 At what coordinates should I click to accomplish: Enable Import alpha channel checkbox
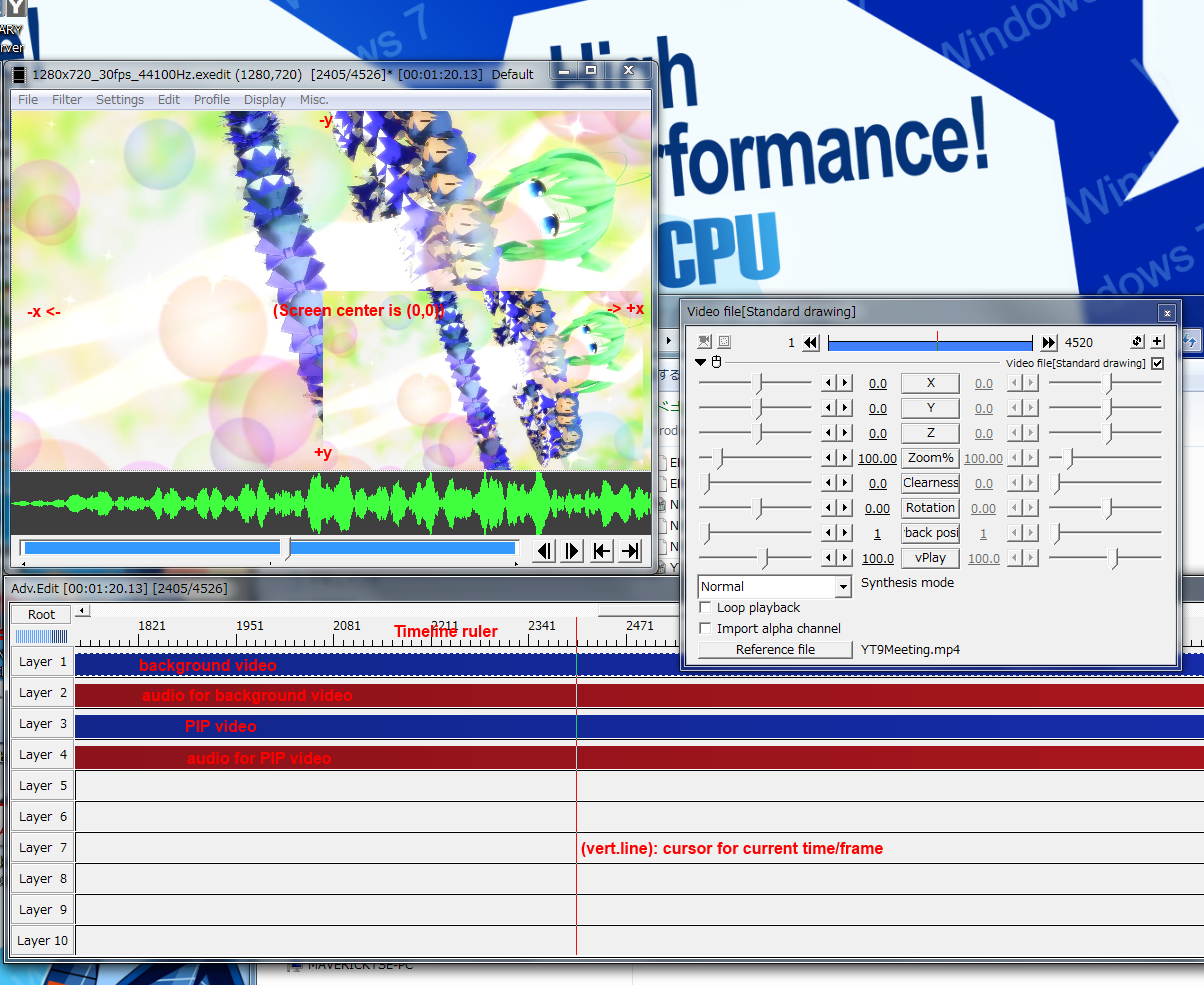coord(707,629)
